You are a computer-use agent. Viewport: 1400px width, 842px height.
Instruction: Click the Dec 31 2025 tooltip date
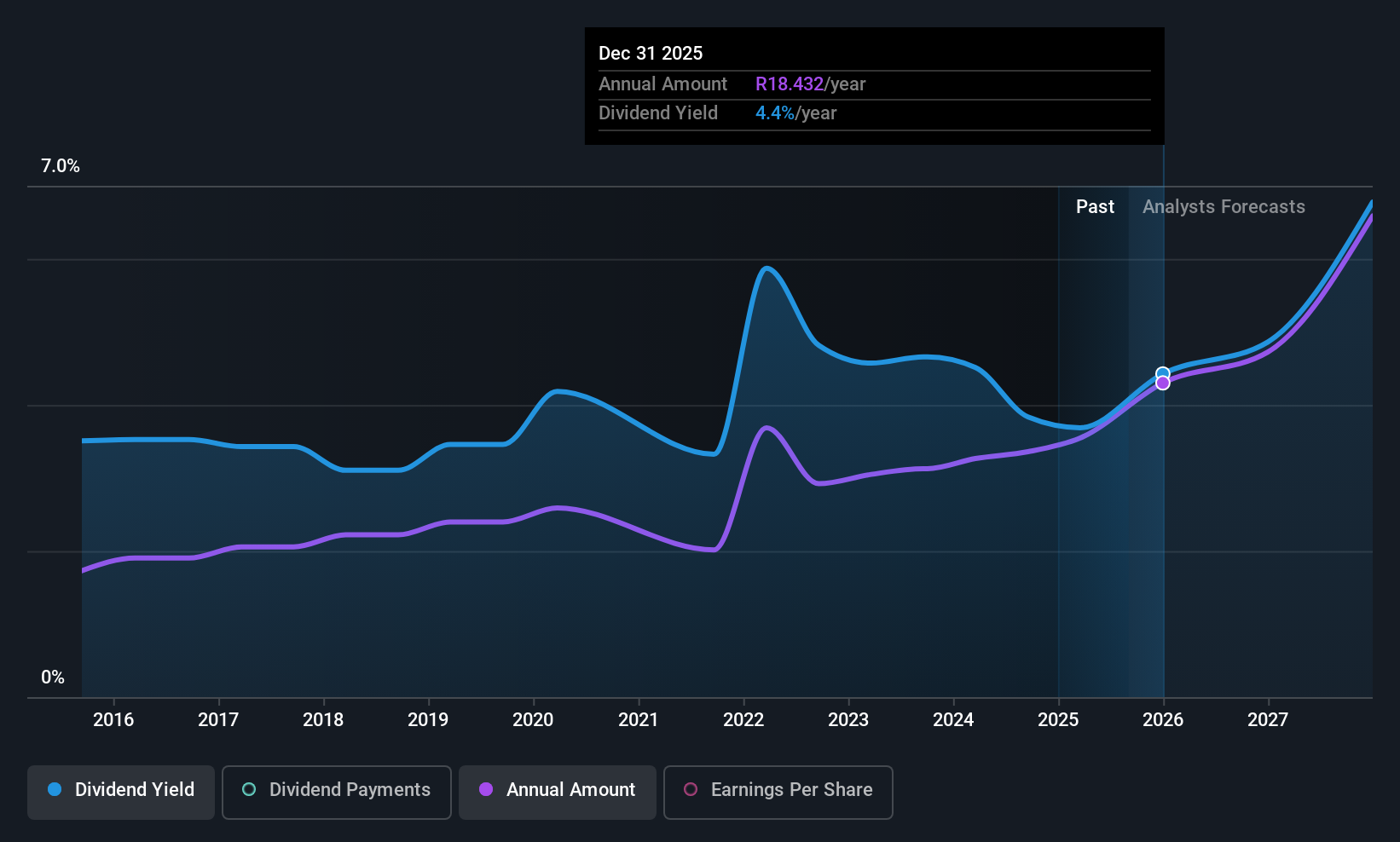(651, 54)
